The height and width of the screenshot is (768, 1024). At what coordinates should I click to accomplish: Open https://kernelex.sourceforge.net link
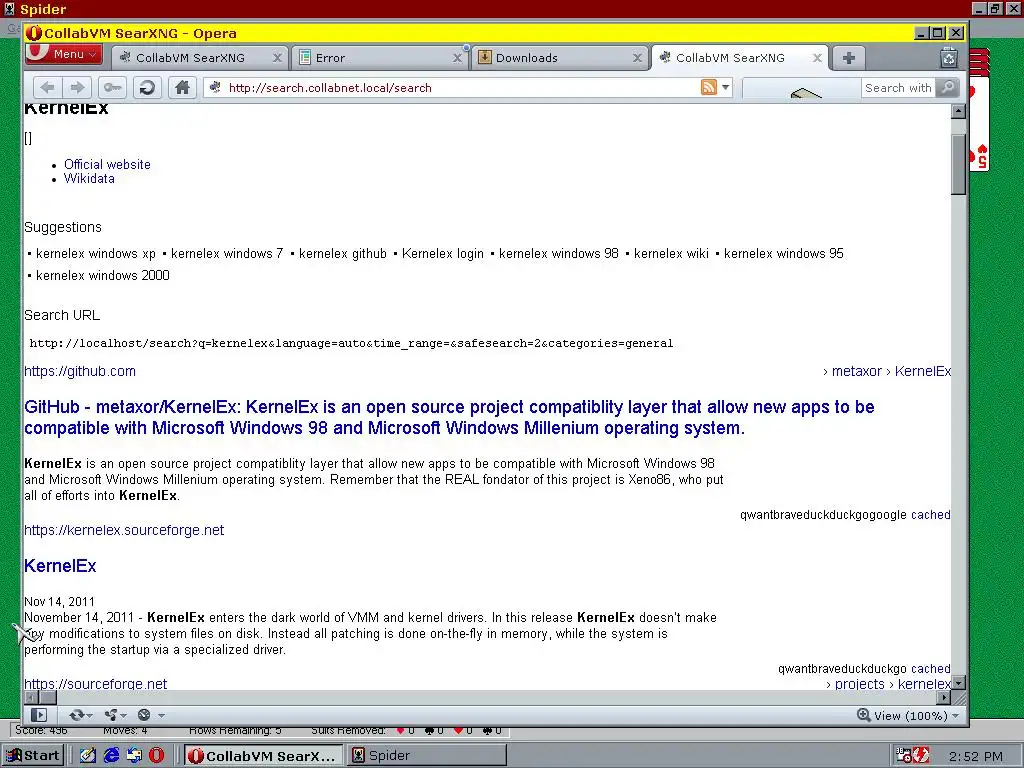pyautogui.click(x=124, y=530)
